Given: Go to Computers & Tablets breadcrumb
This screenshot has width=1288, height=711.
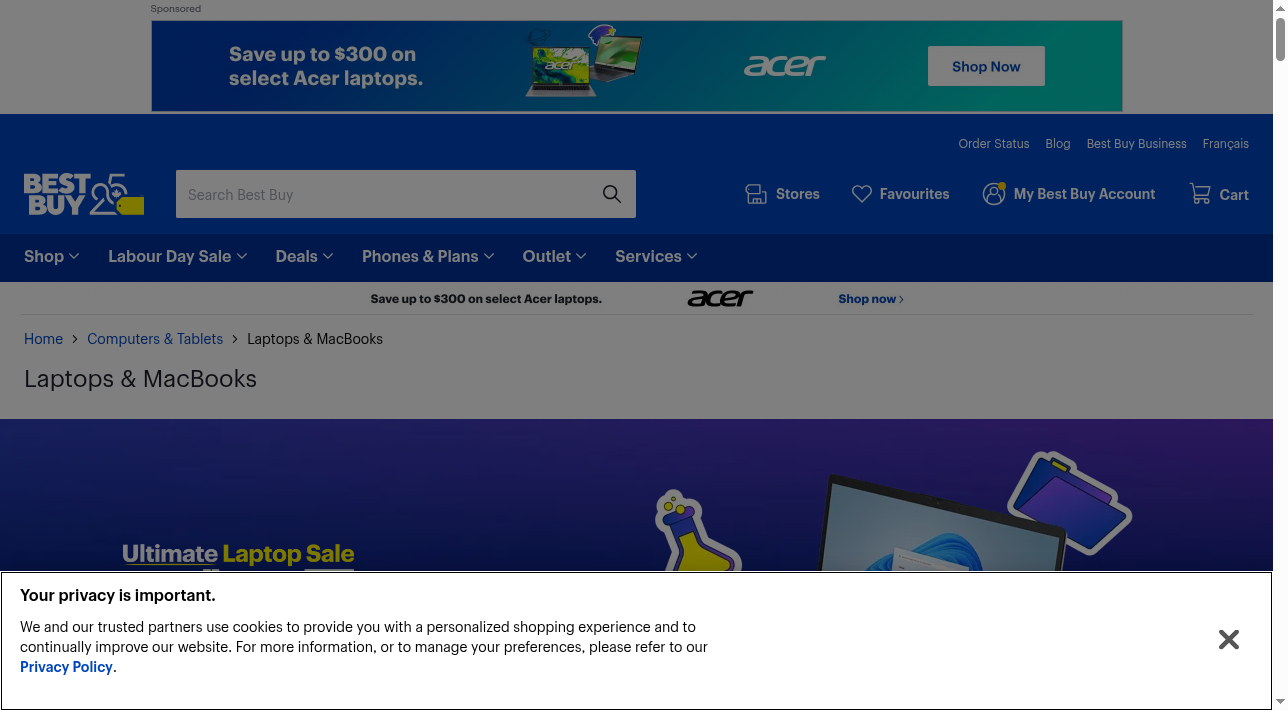Looking at the screenshot, I should pos(155,339).
